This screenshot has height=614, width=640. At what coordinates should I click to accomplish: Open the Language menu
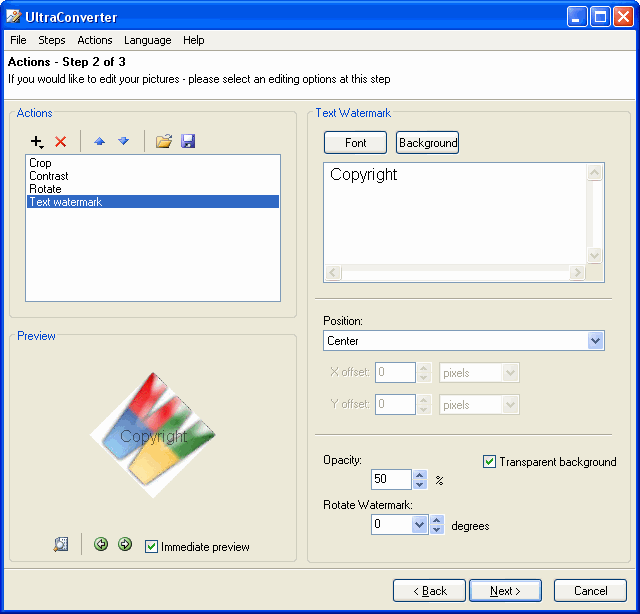click(x=148, y=40)
